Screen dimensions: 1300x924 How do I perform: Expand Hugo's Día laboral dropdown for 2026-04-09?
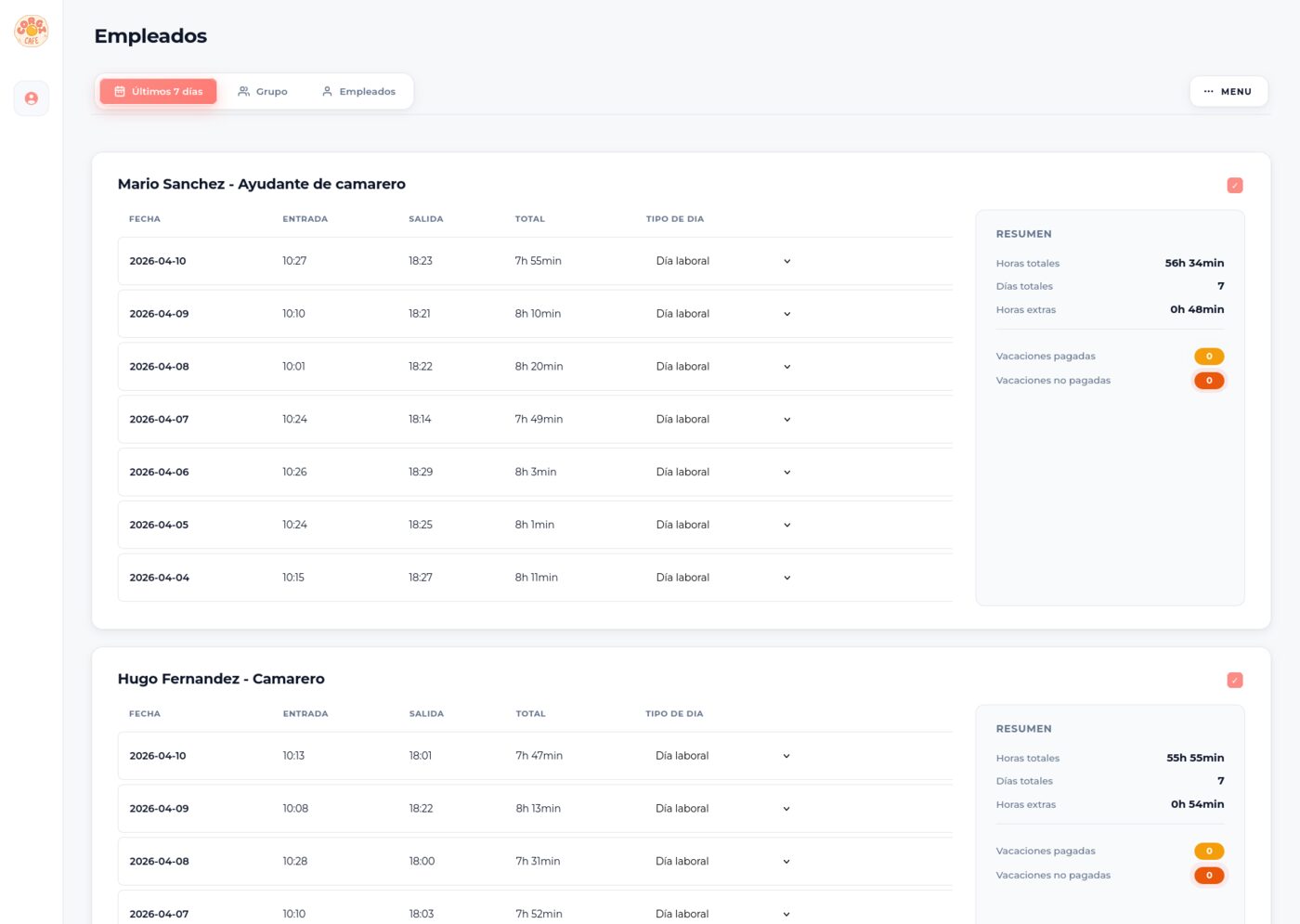[x=786, y=808]
